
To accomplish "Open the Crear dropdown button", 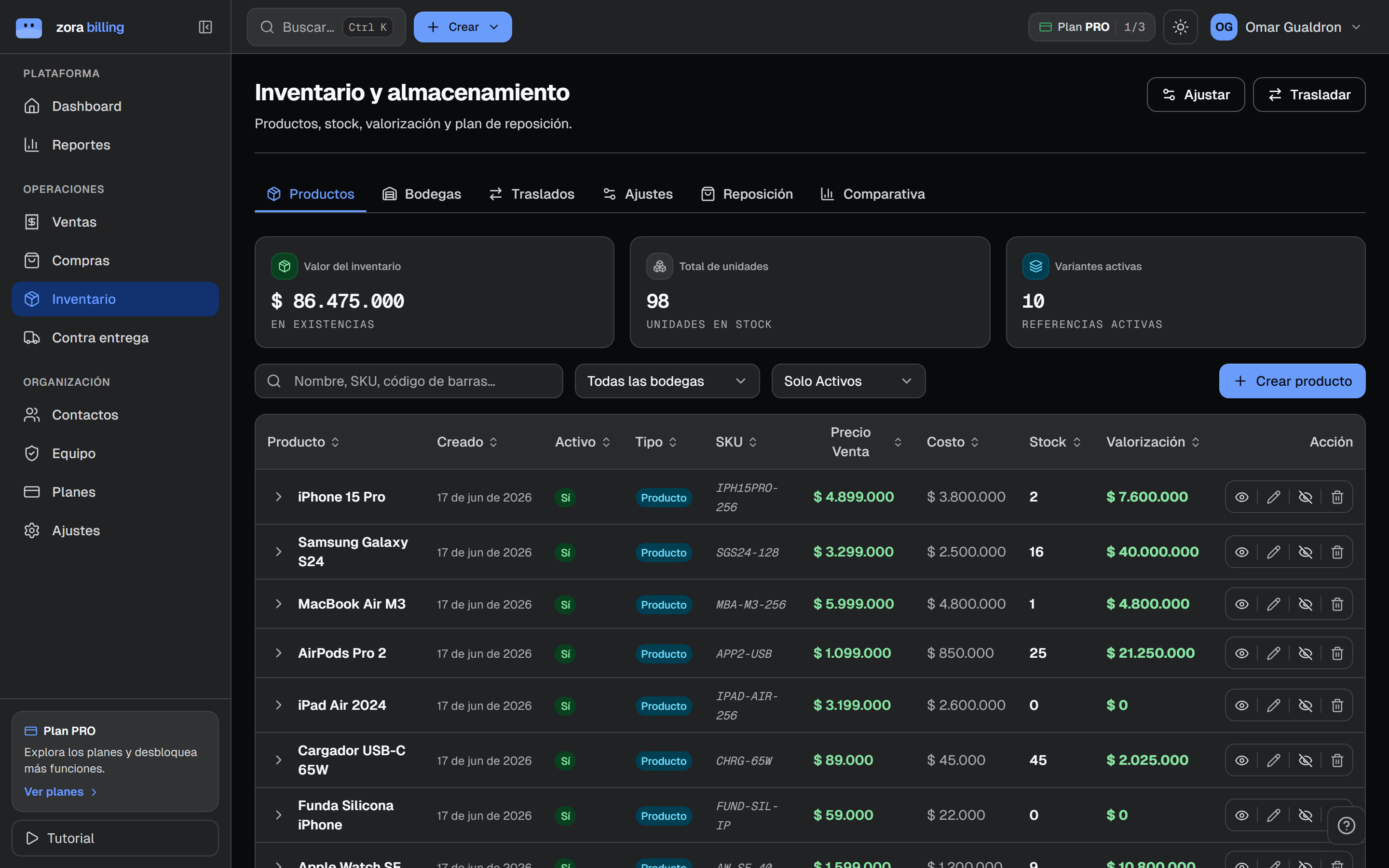I will 463,27.
